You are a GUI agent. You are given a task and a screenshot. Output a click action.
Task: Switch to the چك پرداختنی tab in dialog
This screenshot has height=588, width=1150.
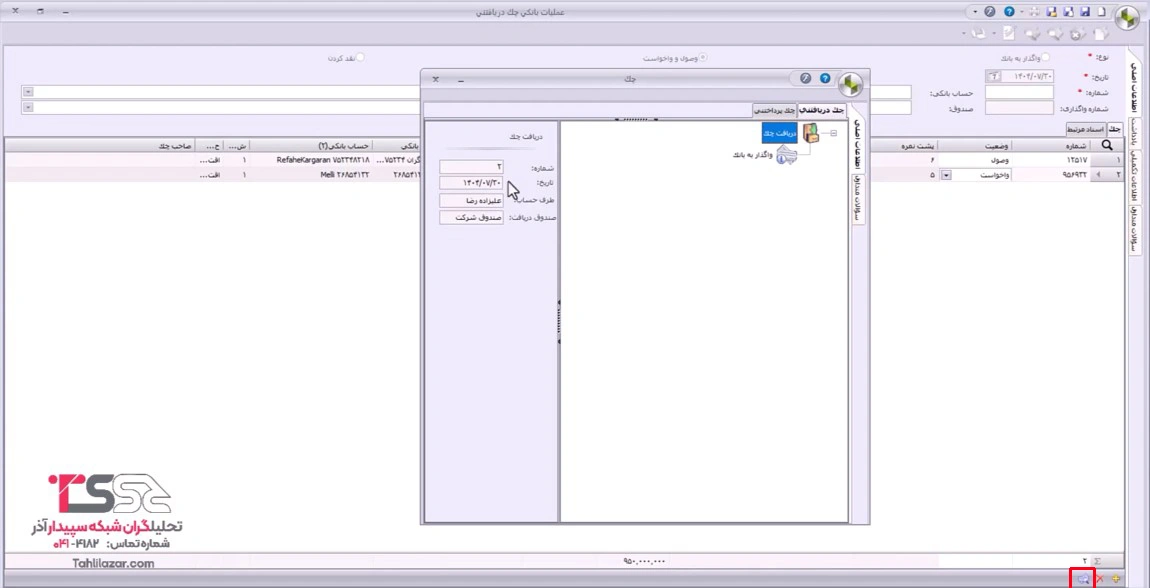point(775,111)
